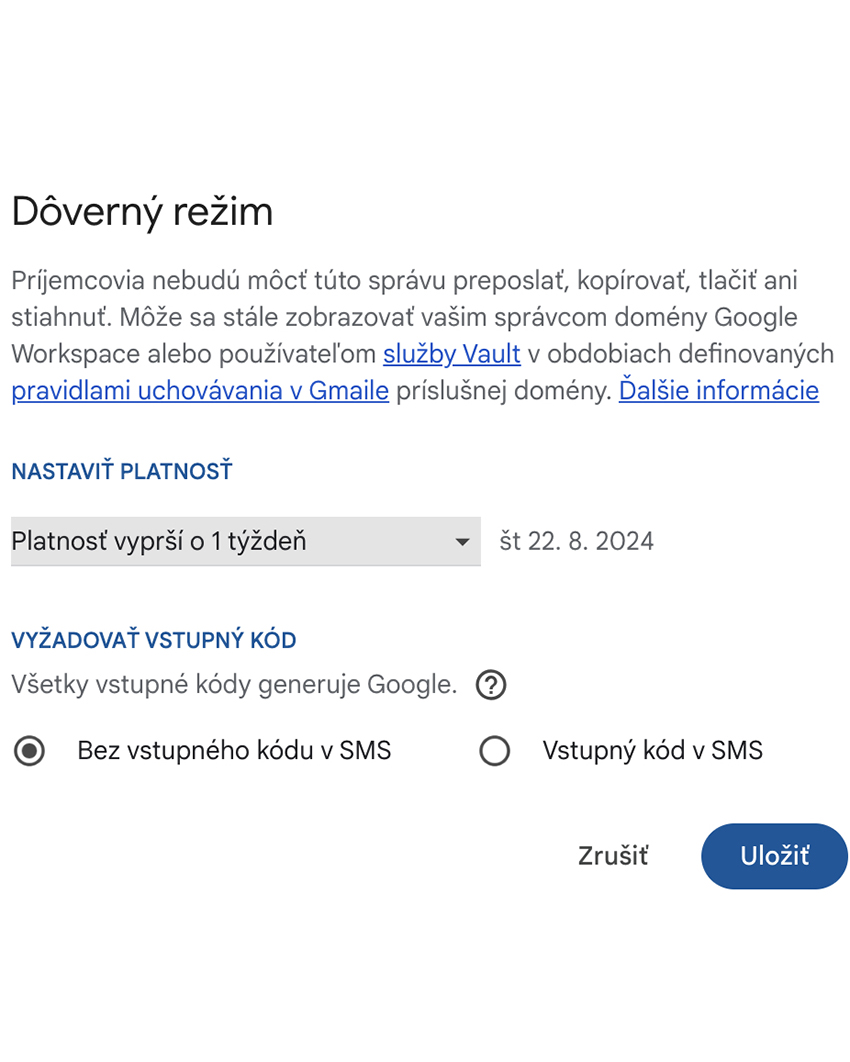This screenshot has height=1062, width=850.
Task: Open the help icon beside passcode info
Action: pyautogui.click(x=491, y=685)
